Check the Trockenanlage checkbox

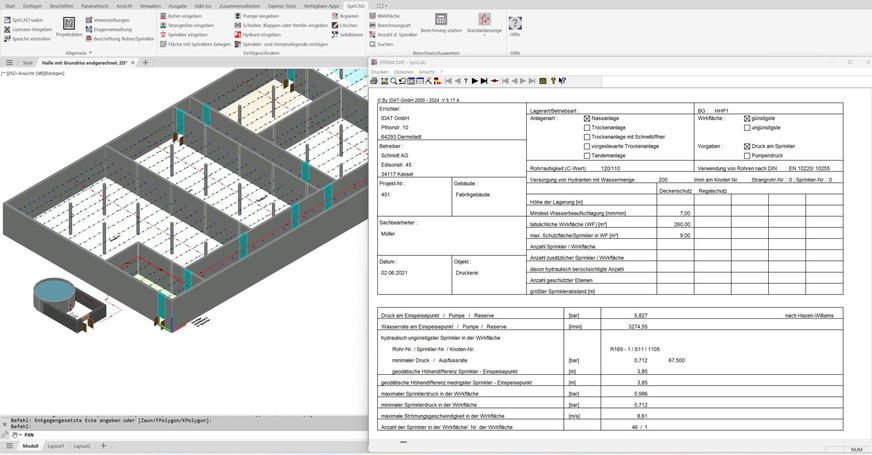click(587, 128)
